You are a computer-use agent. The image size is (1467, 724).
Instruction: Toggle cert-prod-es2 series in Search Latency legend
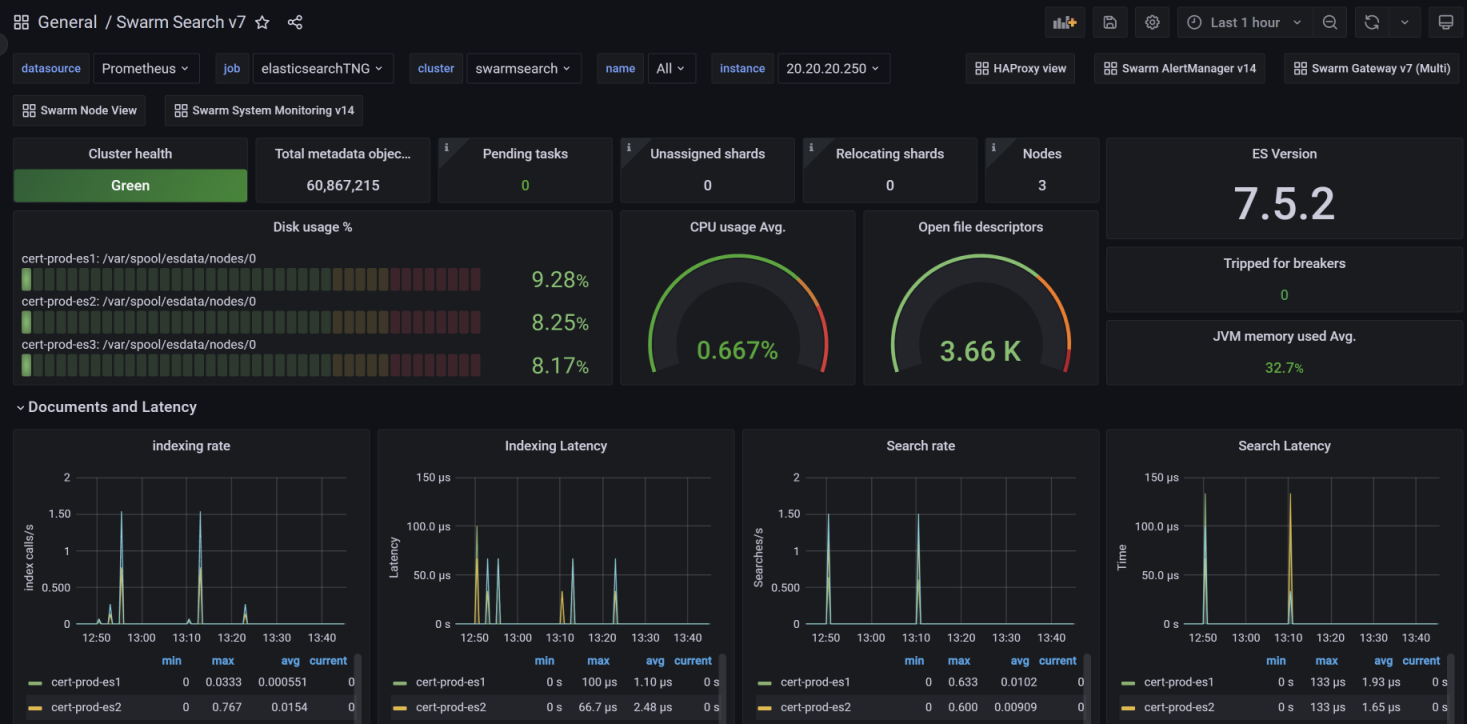click(x=1180, y=707)
